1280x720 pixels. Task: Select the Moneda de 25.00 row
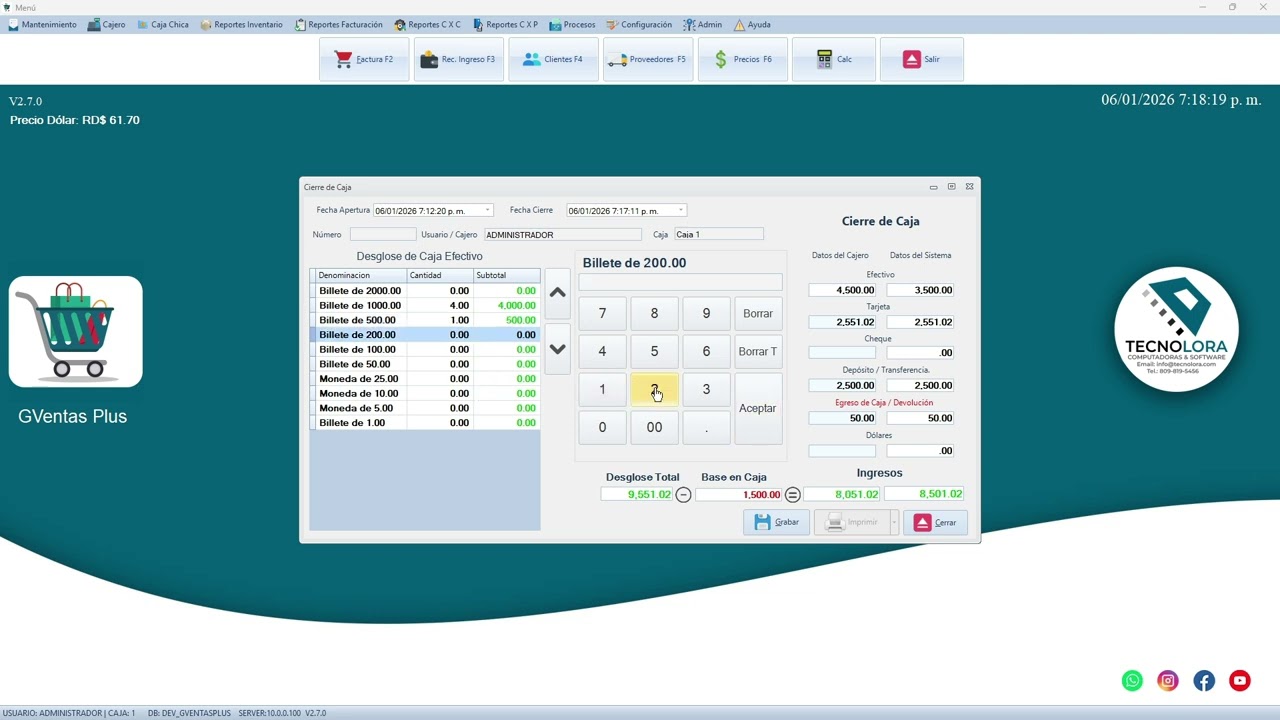click(x=427, y=379)
